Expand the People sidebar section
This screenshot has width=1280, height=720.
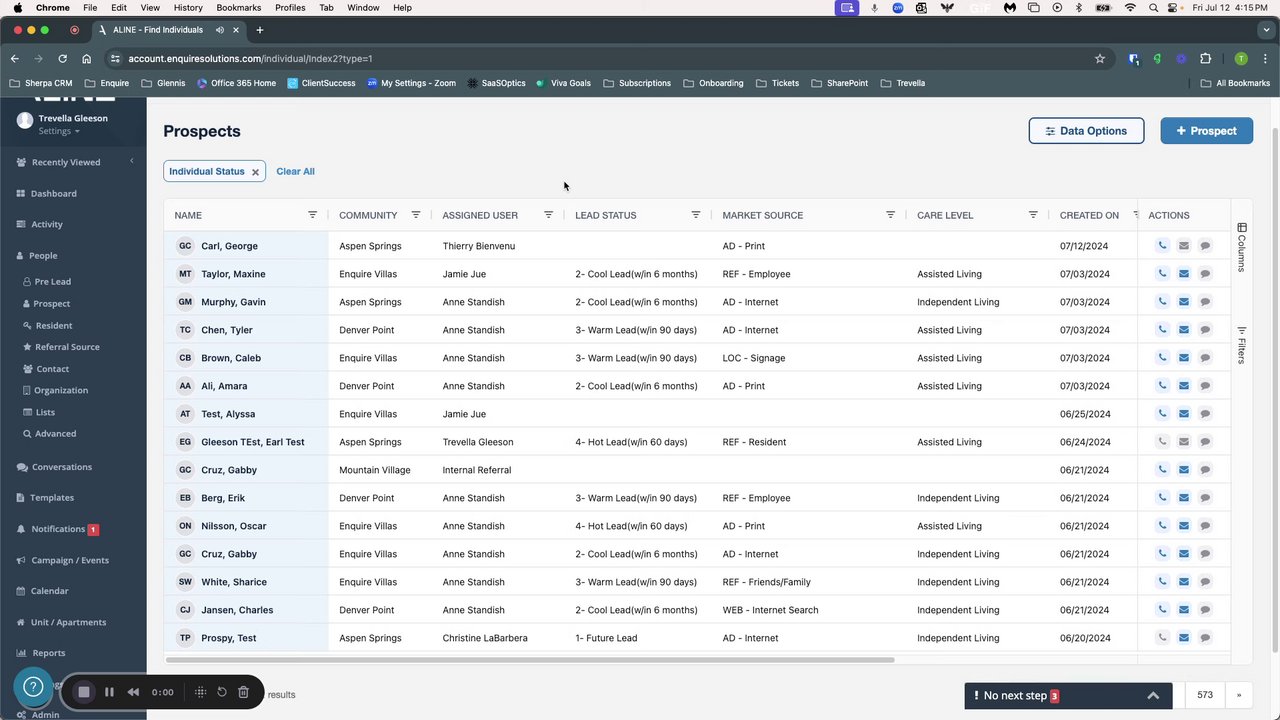click(43, 256)
